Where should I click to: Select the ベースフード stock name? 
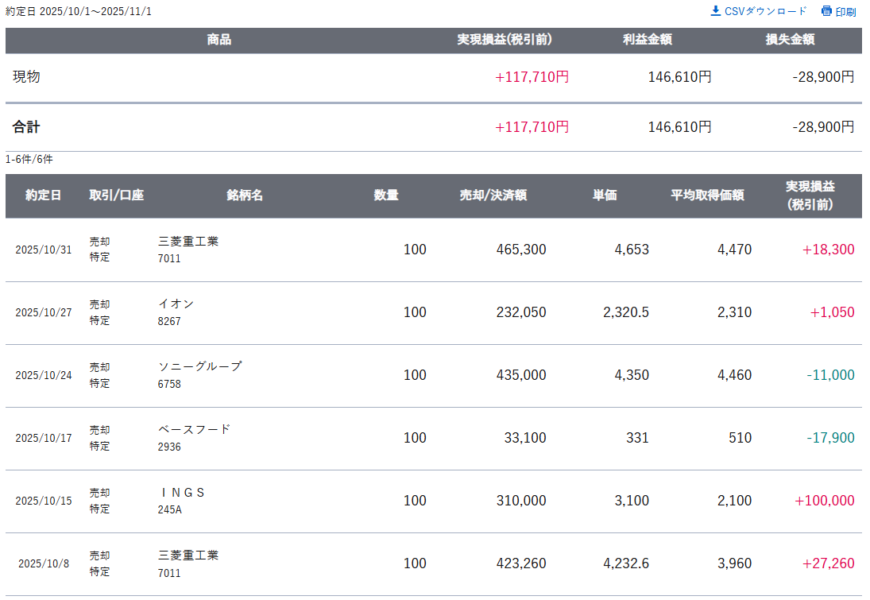(194, 429)
